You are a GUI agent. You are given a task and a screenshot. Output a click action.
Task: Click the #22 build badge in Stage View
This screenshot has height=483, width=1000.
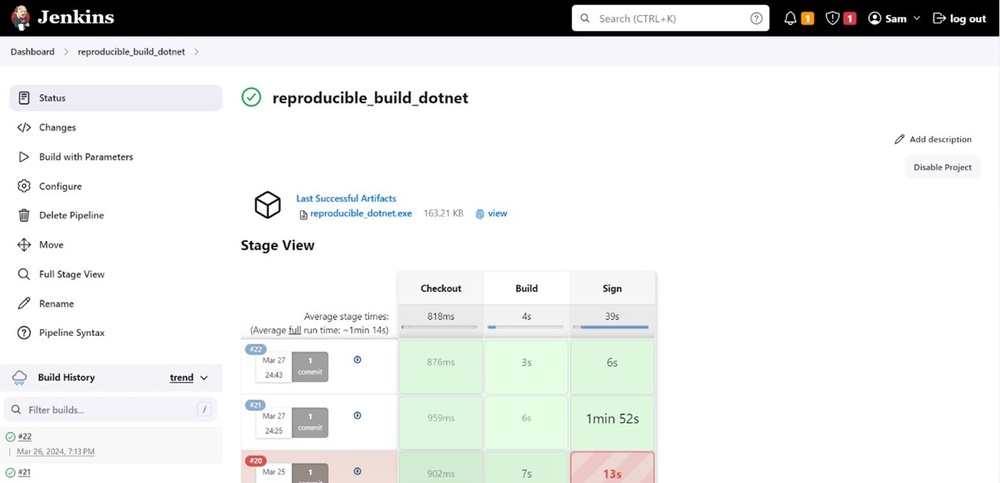[x=256, y=349]
